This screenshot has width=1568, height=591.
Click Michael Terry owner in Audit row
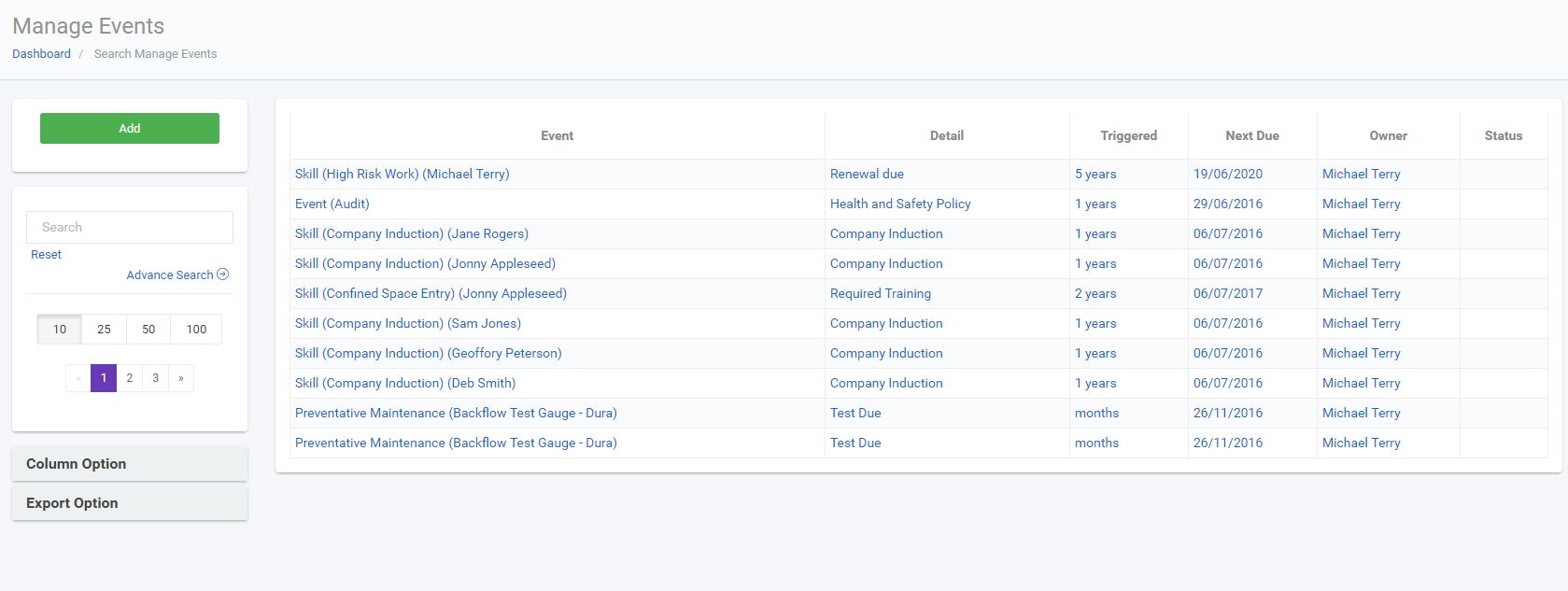coord(1362,204)
